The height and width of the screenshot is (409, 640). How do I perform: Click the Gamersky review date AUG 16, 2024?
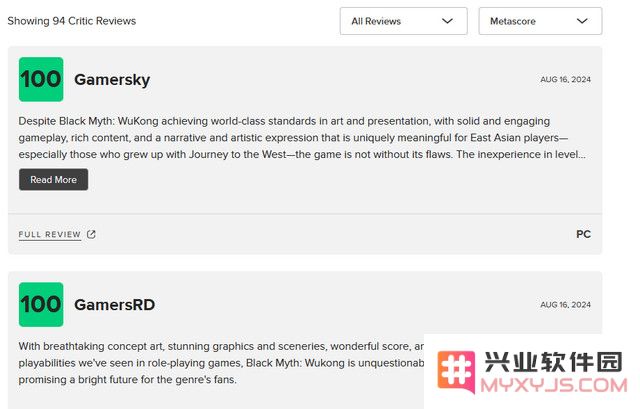click(x=565, y=80)
